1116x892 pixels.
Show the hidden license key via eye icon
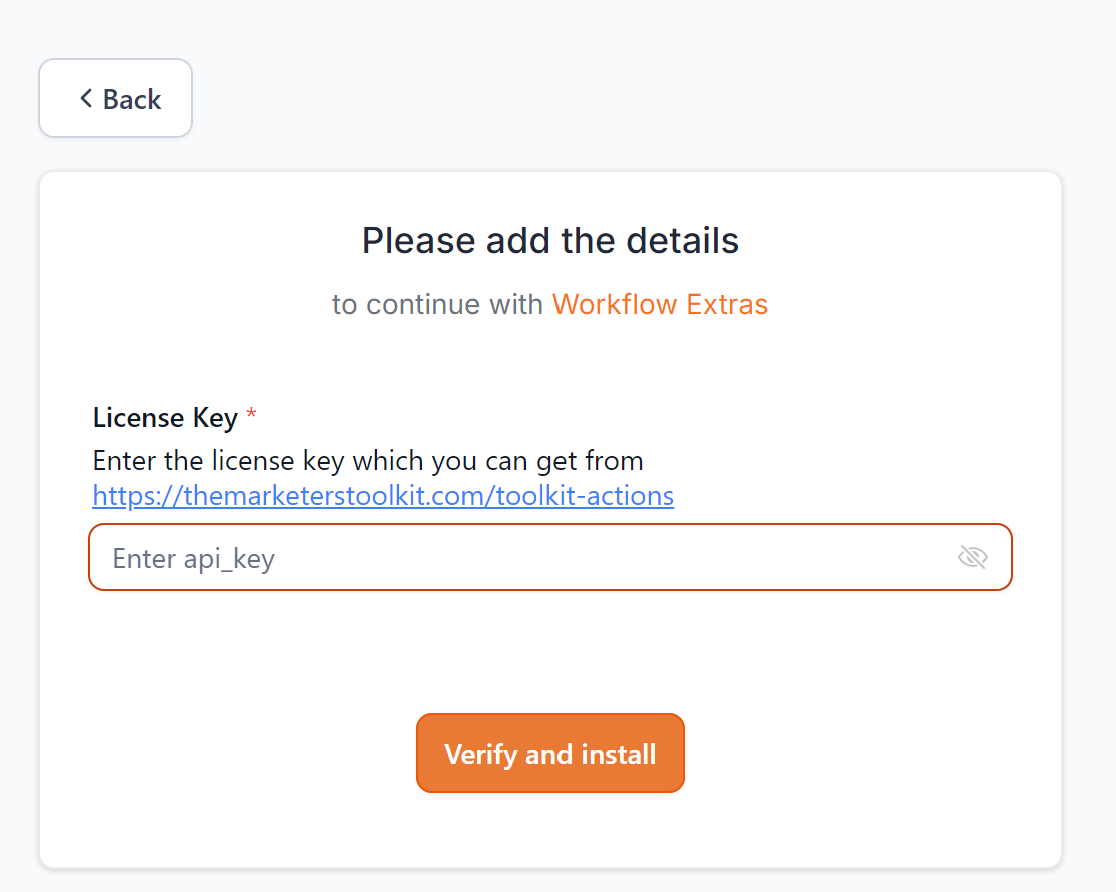pyautogui.click(x=972, y=557)
